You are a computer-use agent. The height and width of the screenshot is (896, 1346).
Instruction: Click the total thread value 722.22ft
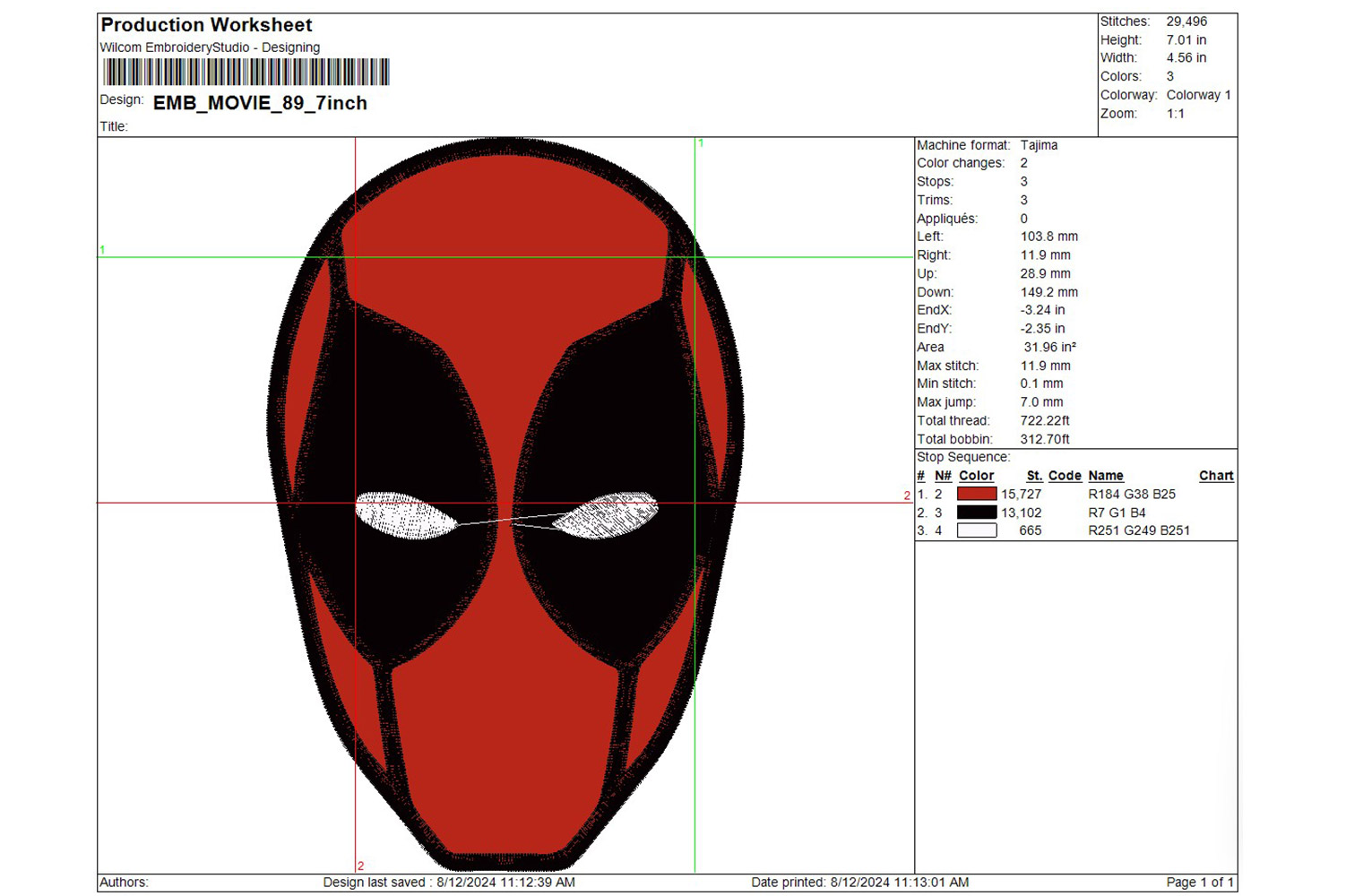(1045, 420)
